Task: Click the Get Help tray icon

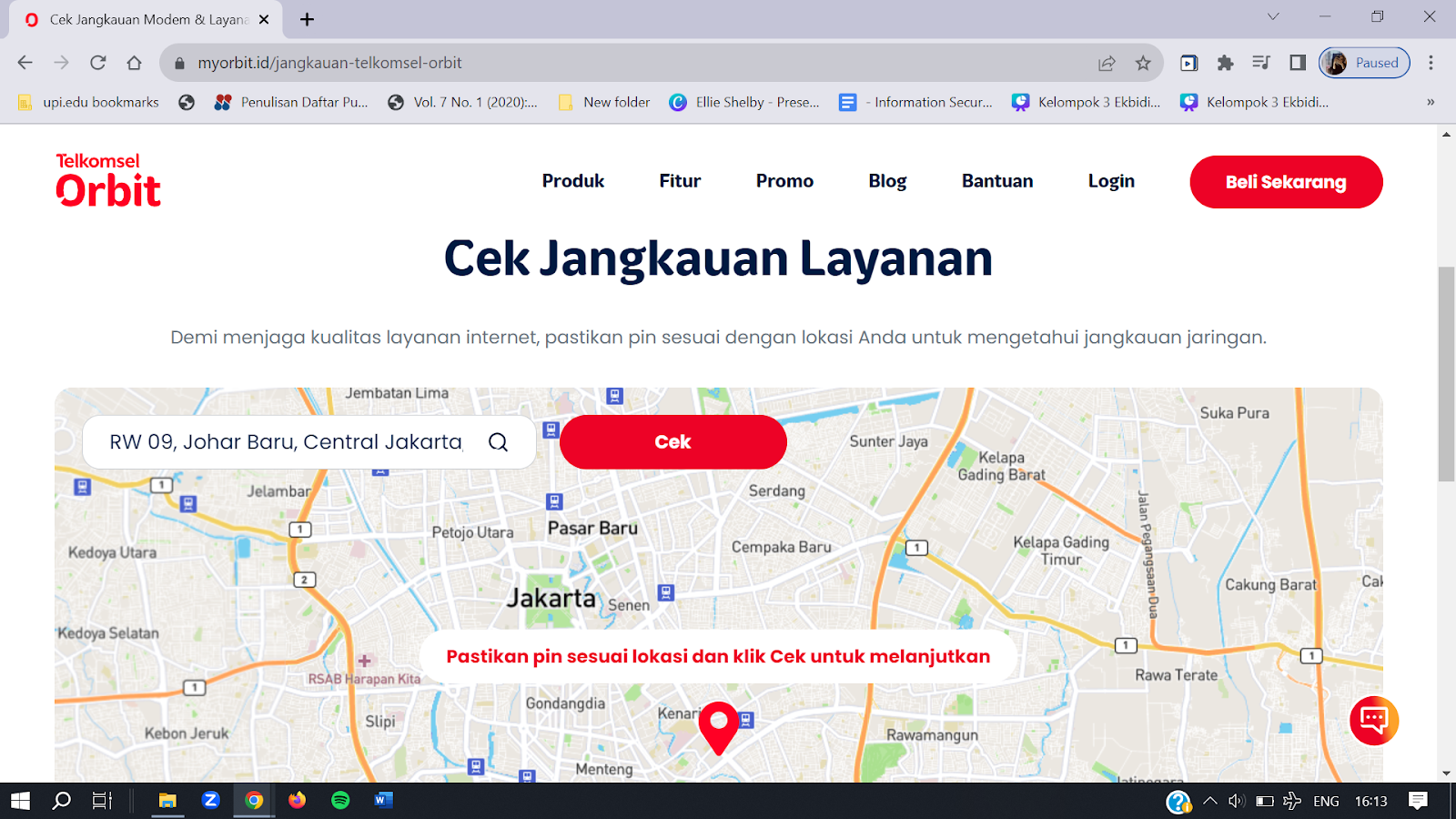Action: [1178, 801]
